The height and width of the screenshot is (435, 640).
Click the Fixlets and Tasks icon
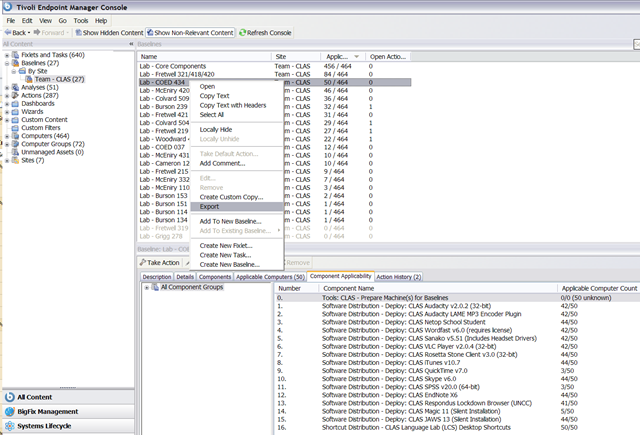tap(15, 55)
